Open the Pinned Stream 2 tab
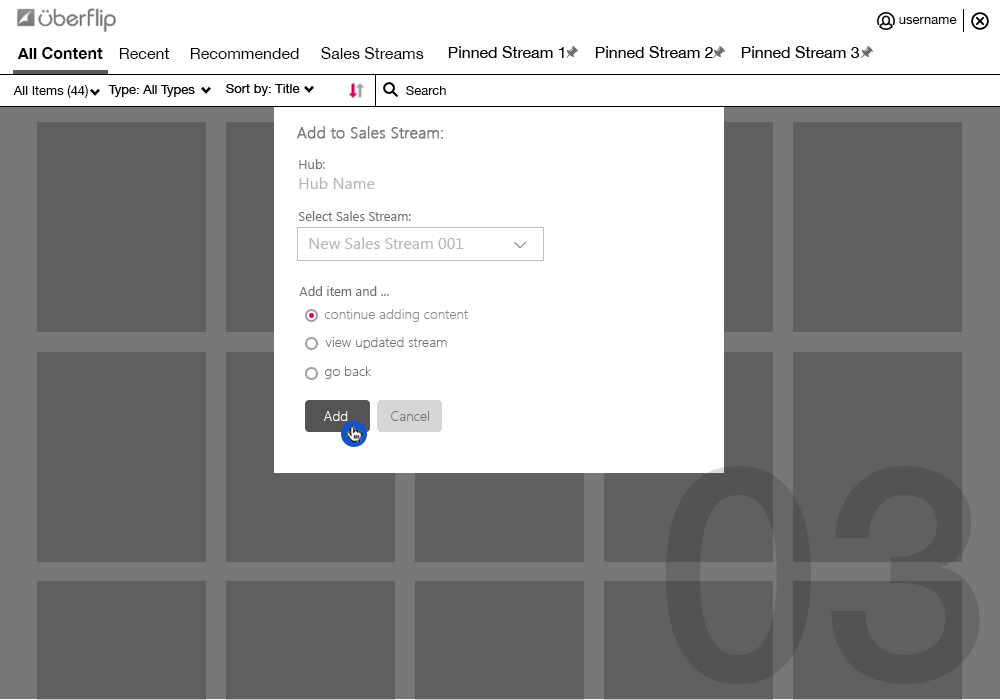The image size is (1000, 700). tap(654, 52)
